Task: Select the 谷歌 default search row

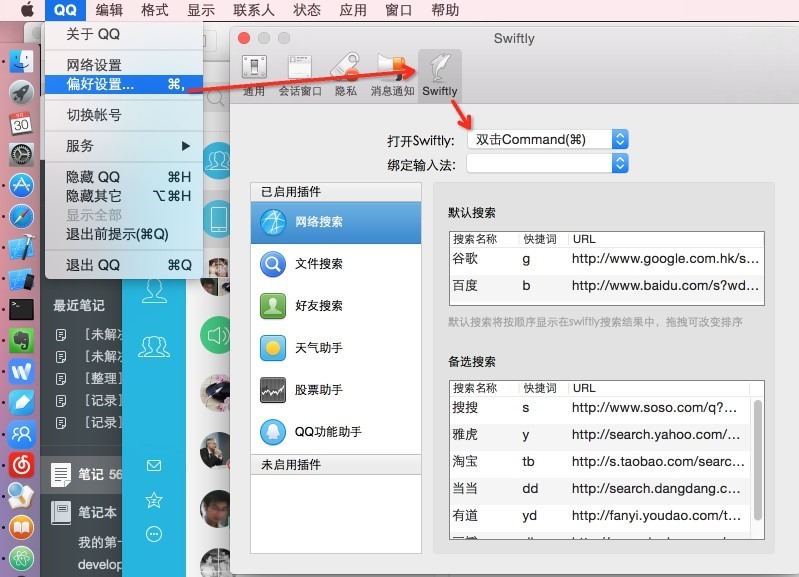Action: [606, 259]
